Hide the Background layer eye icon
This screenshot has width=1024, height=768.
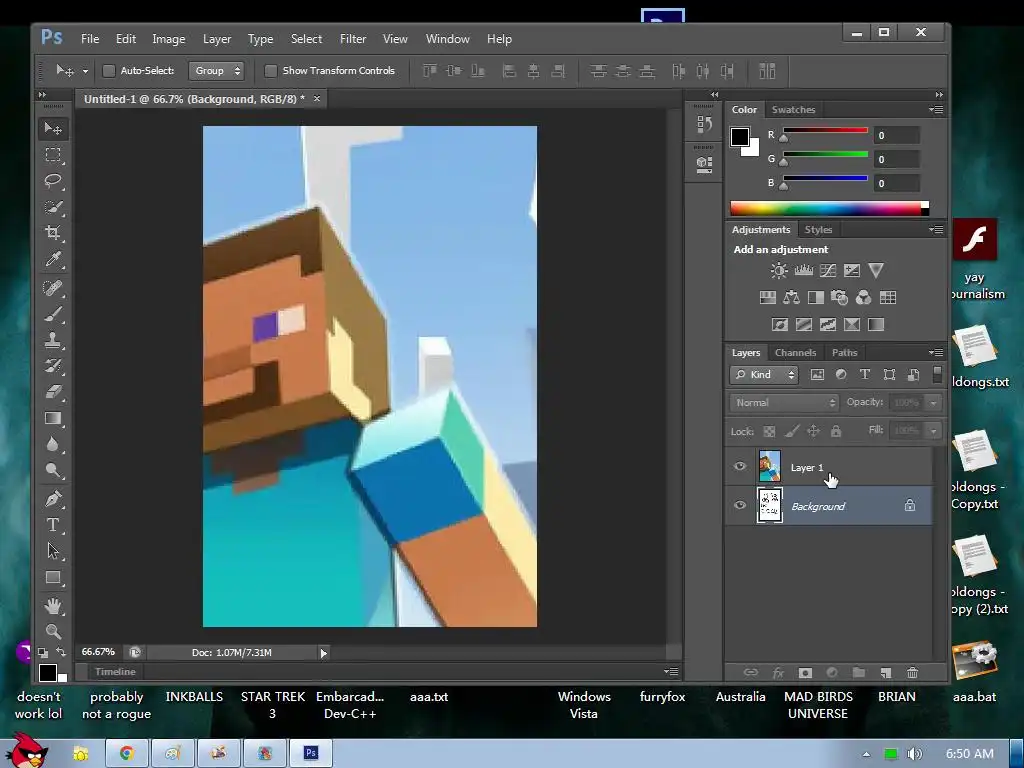[740, 505]
